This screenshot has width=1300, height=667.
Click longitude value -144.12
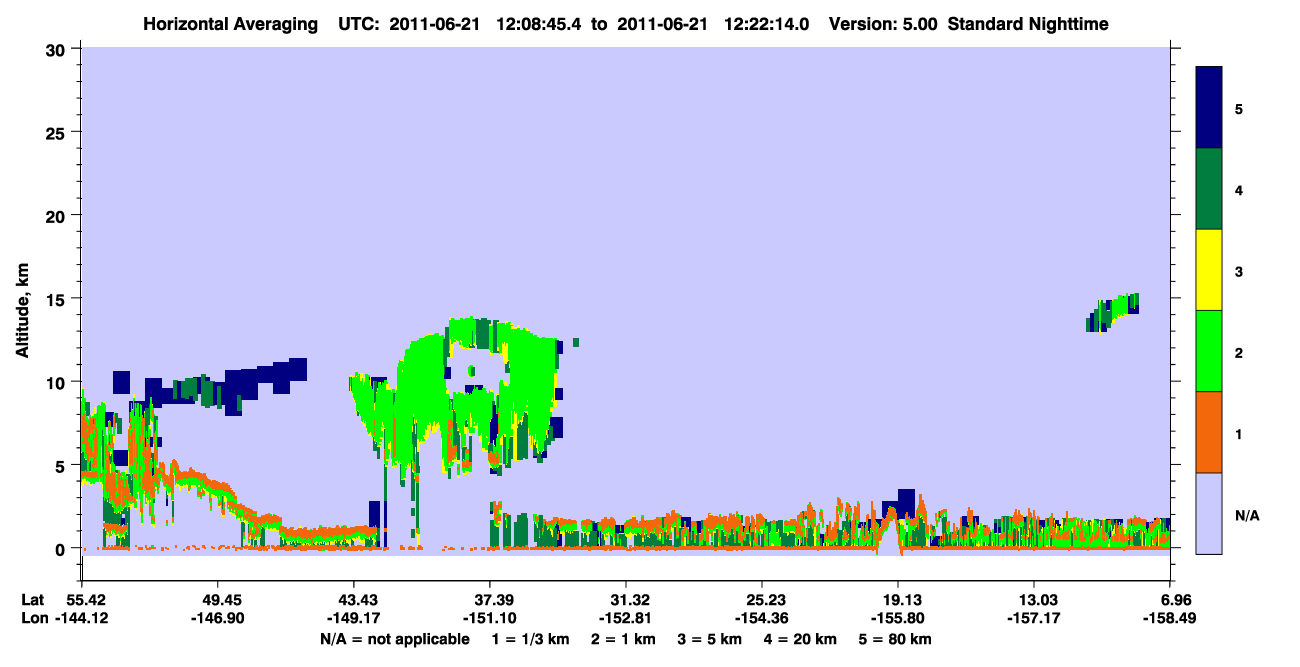click(82, 619)
